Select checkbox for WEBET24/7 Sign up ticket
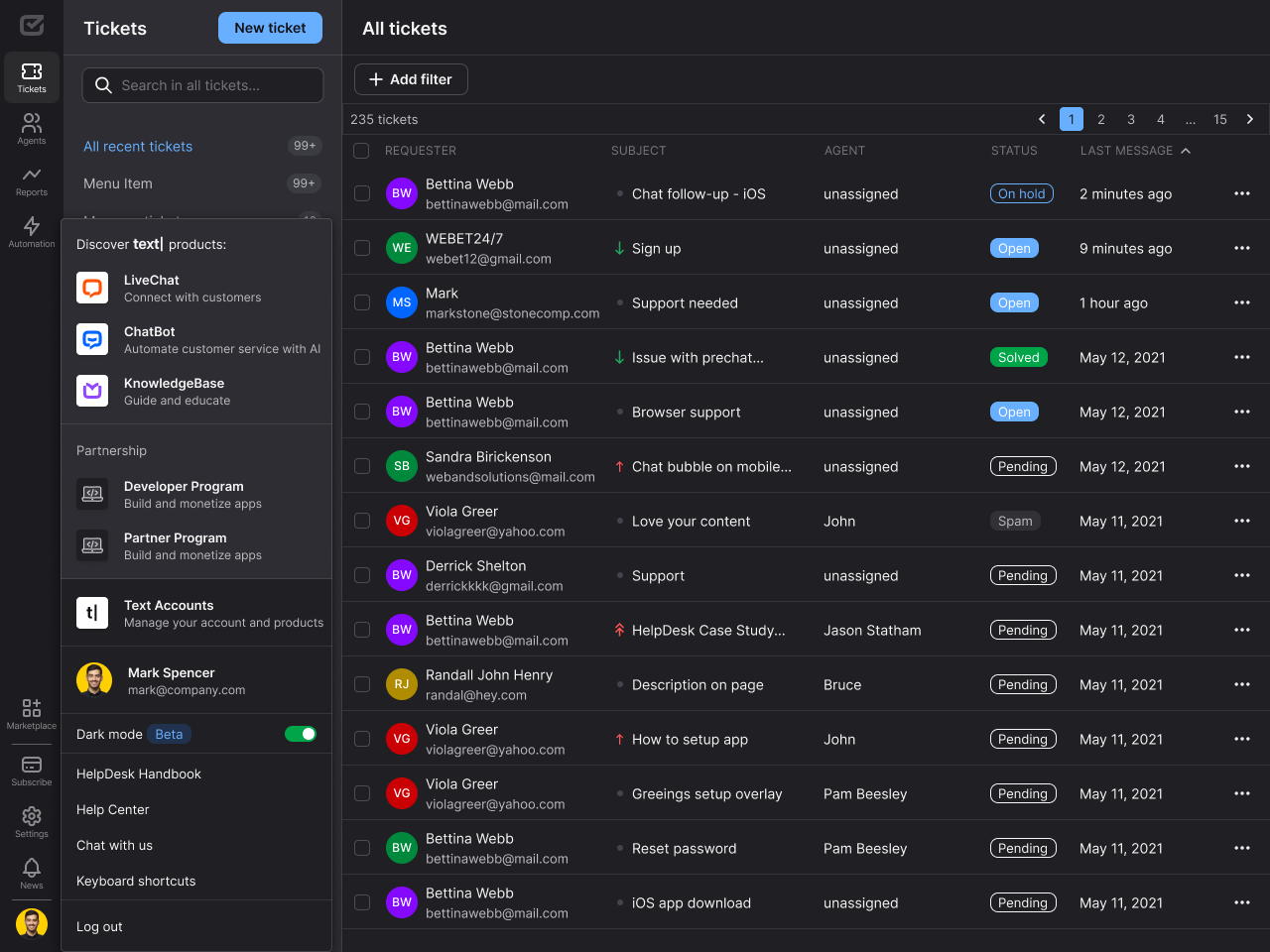 tap(362, 248)
